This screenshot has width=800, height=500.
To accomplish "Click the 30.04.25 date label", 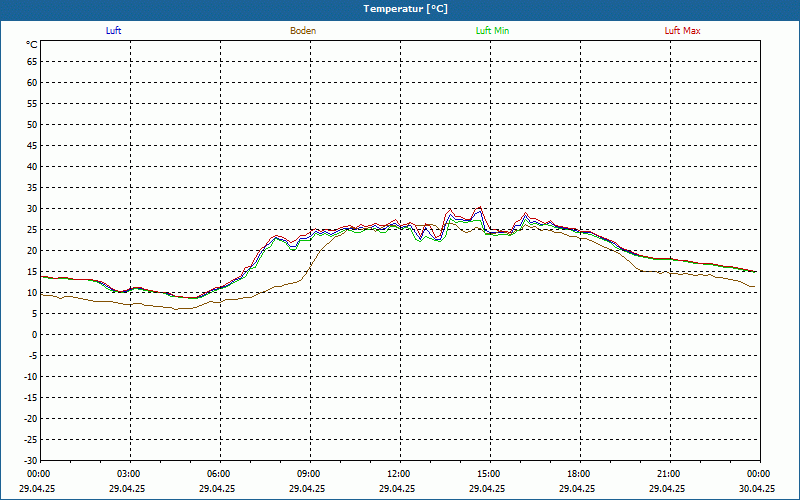I will 757,488.
